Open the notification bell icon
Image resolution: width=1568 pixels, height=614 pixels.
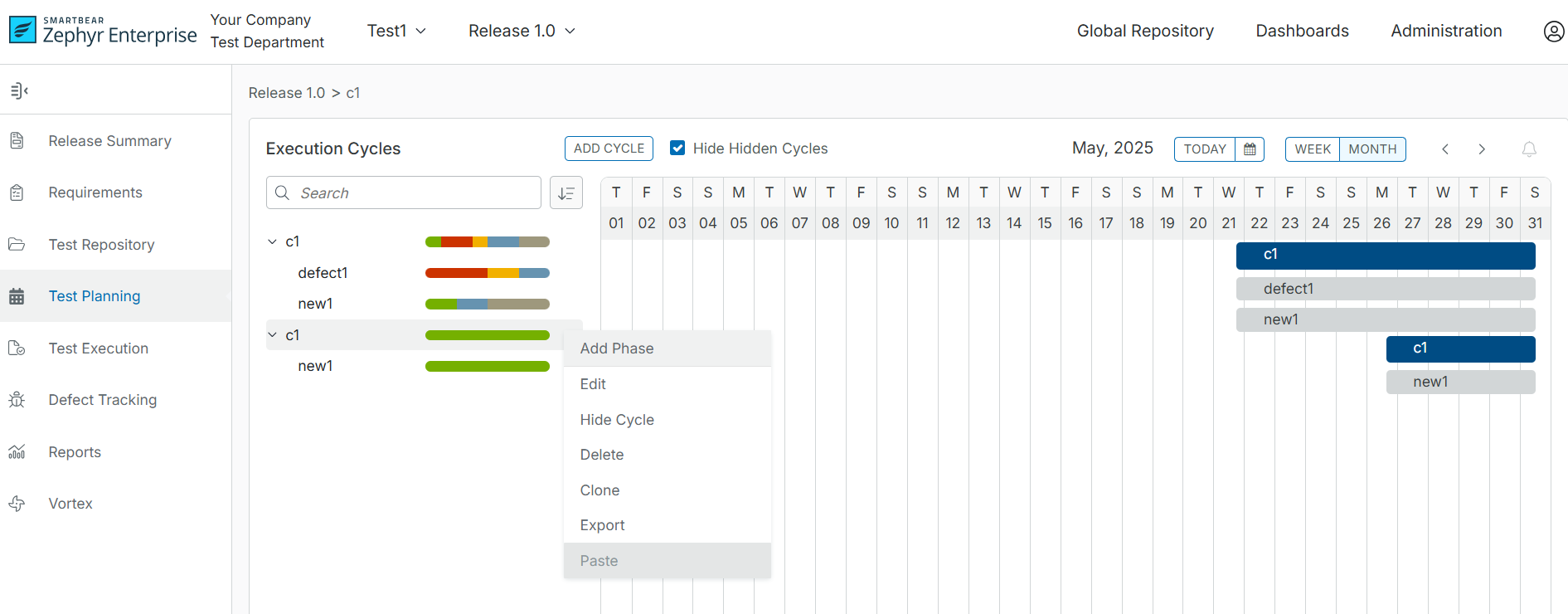pos(1529,149)
